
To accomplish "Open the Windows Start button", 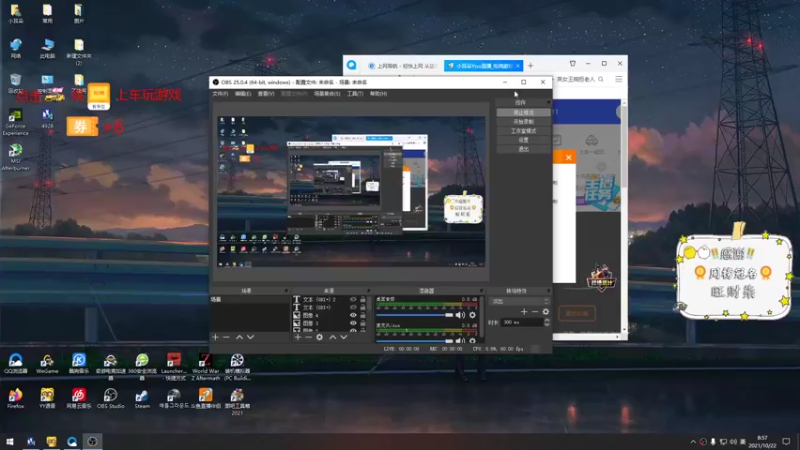I will pos(10,442).
